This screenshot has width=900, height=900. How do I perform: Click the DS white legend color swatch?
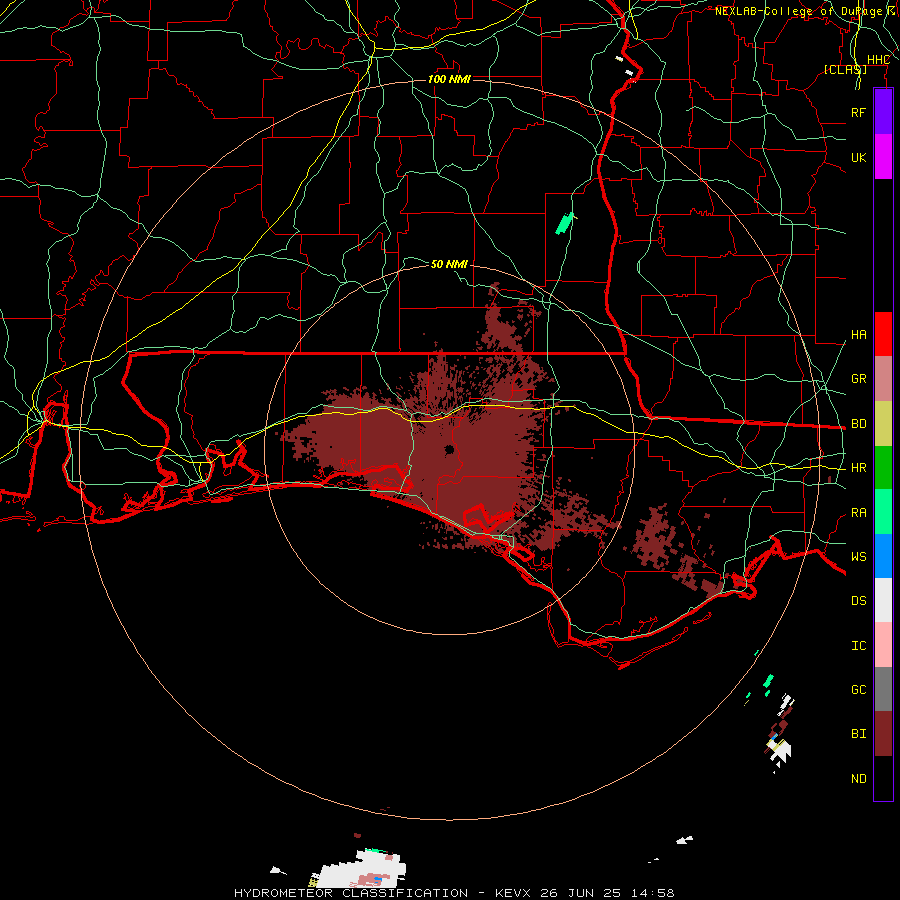point(883,600)
